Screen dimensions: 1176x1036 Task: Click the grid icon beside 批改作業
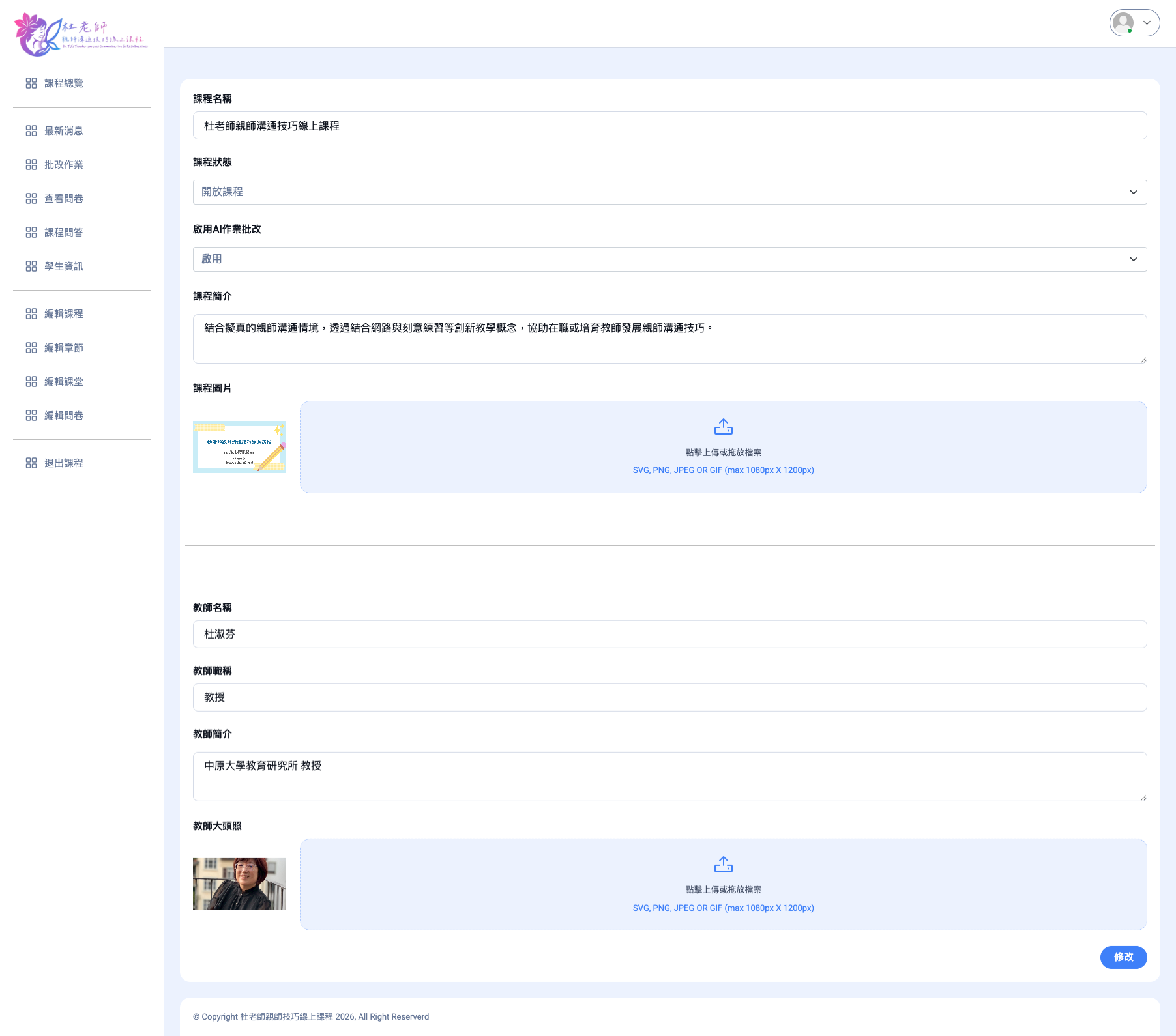coord(31,165)
